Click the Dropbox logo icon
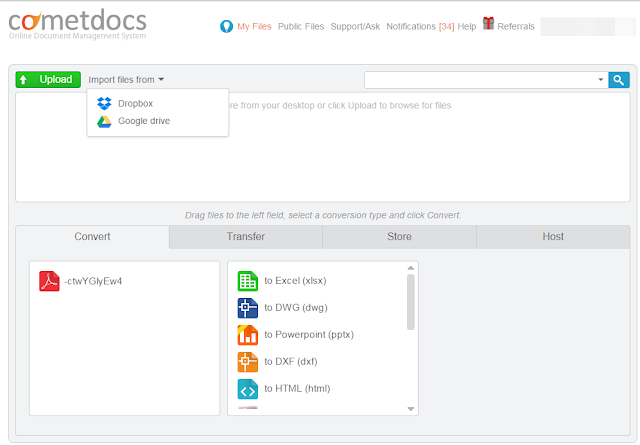 [104, 104]
